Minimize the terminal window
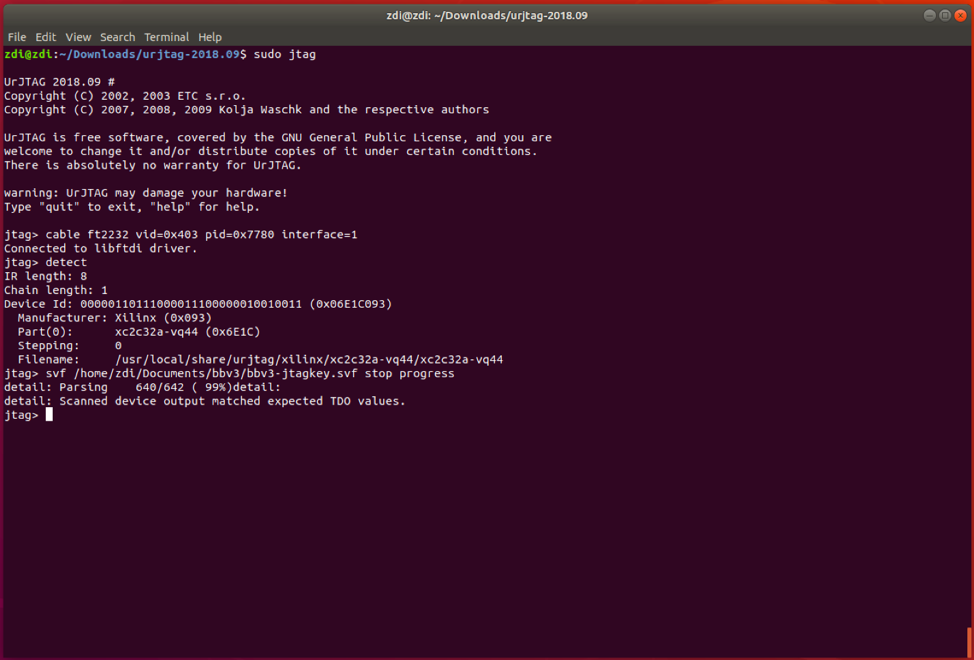974x660 pixels. (x=929, y=16)
